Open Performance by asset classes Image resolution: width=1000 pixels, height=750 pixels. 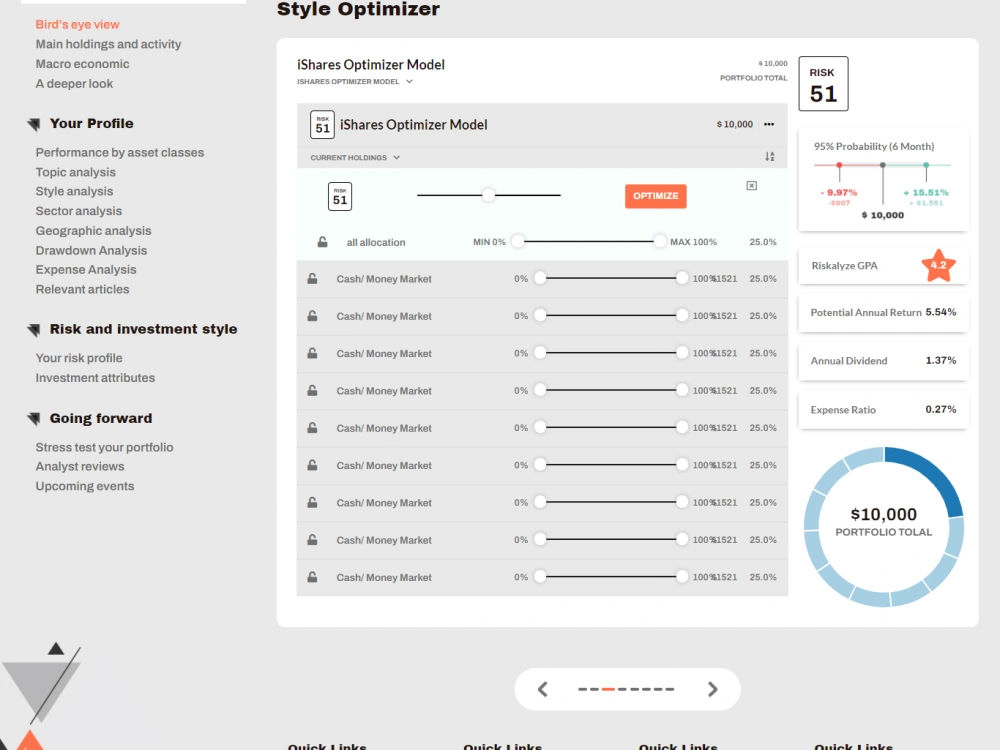(x=120, y=152)
